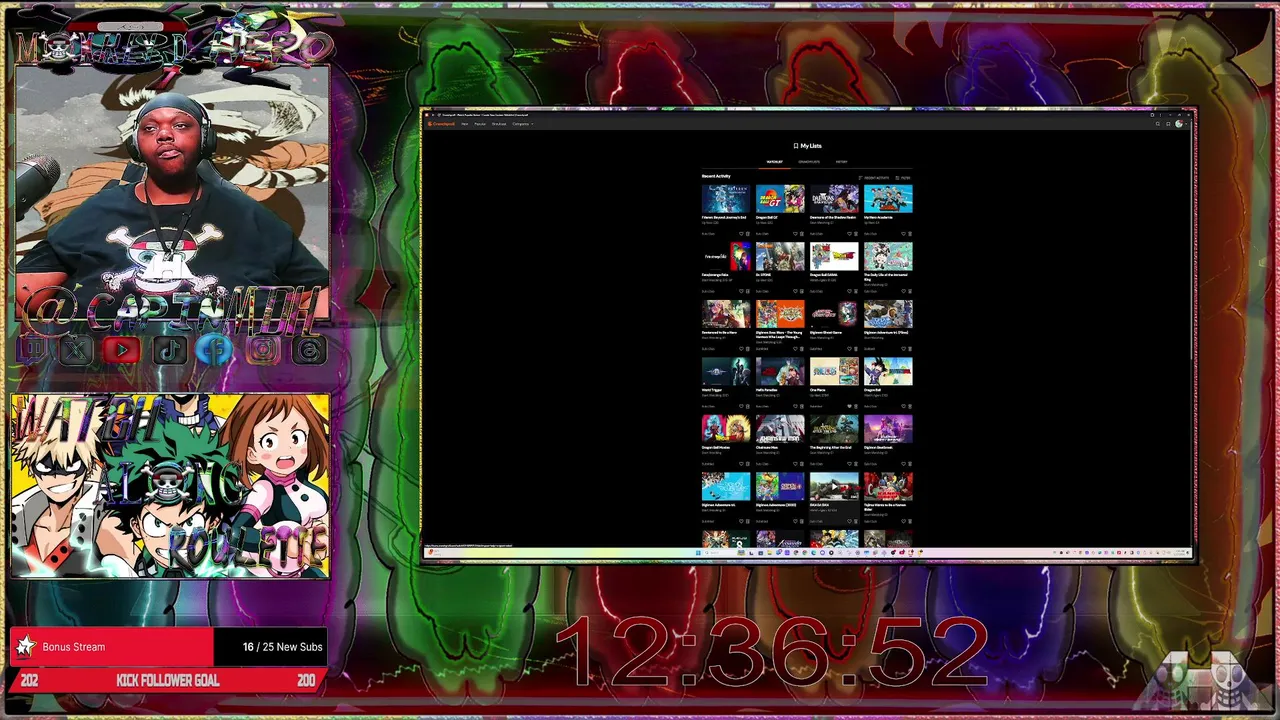Image resolution: width=1280 pixels, height=720 pixels.
Task: Switch to the History tab
Action: (x=842, y=162)
